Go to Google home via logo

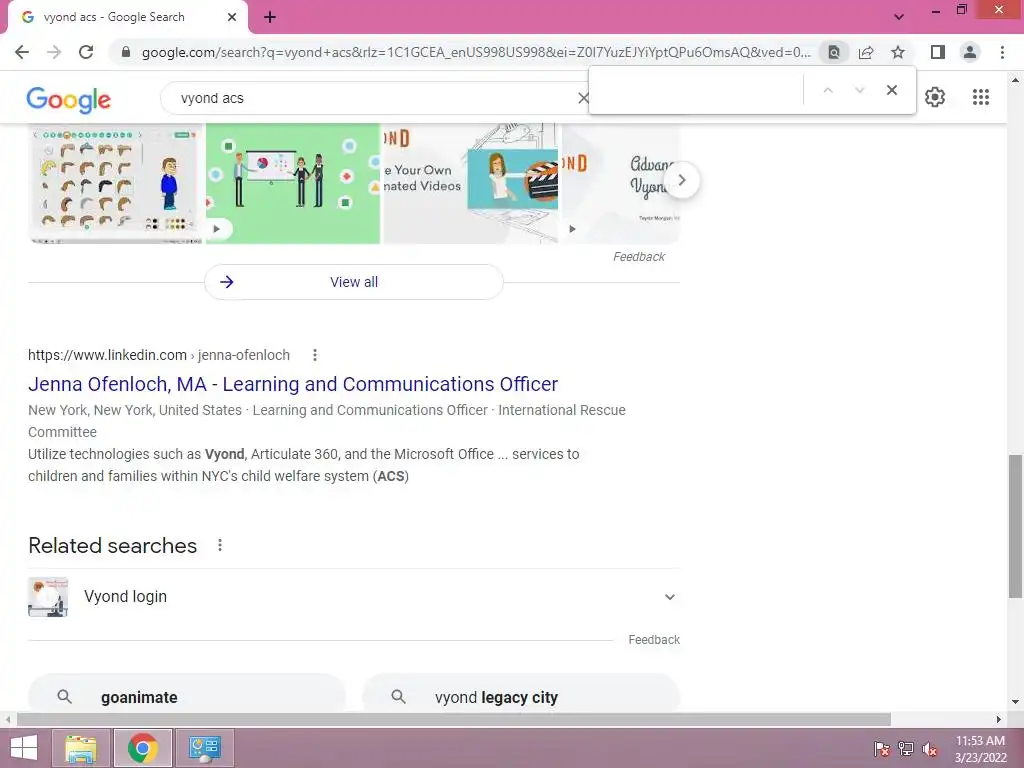click(x=69, y=99)
